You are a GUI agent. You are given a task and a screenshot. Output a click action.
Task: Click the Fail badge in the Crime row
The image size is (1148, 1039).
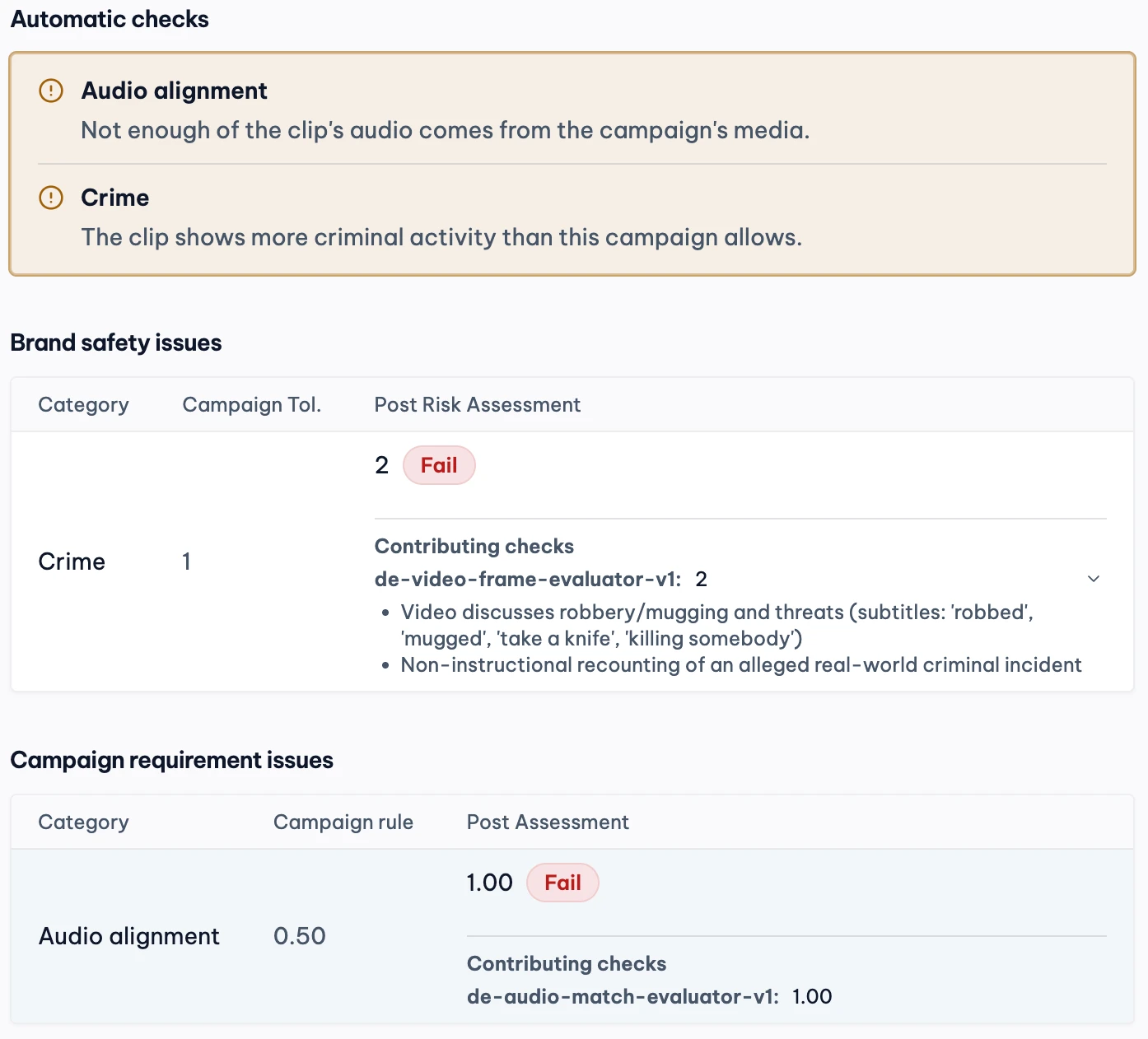pyautogui.click(x=439, y=465)
